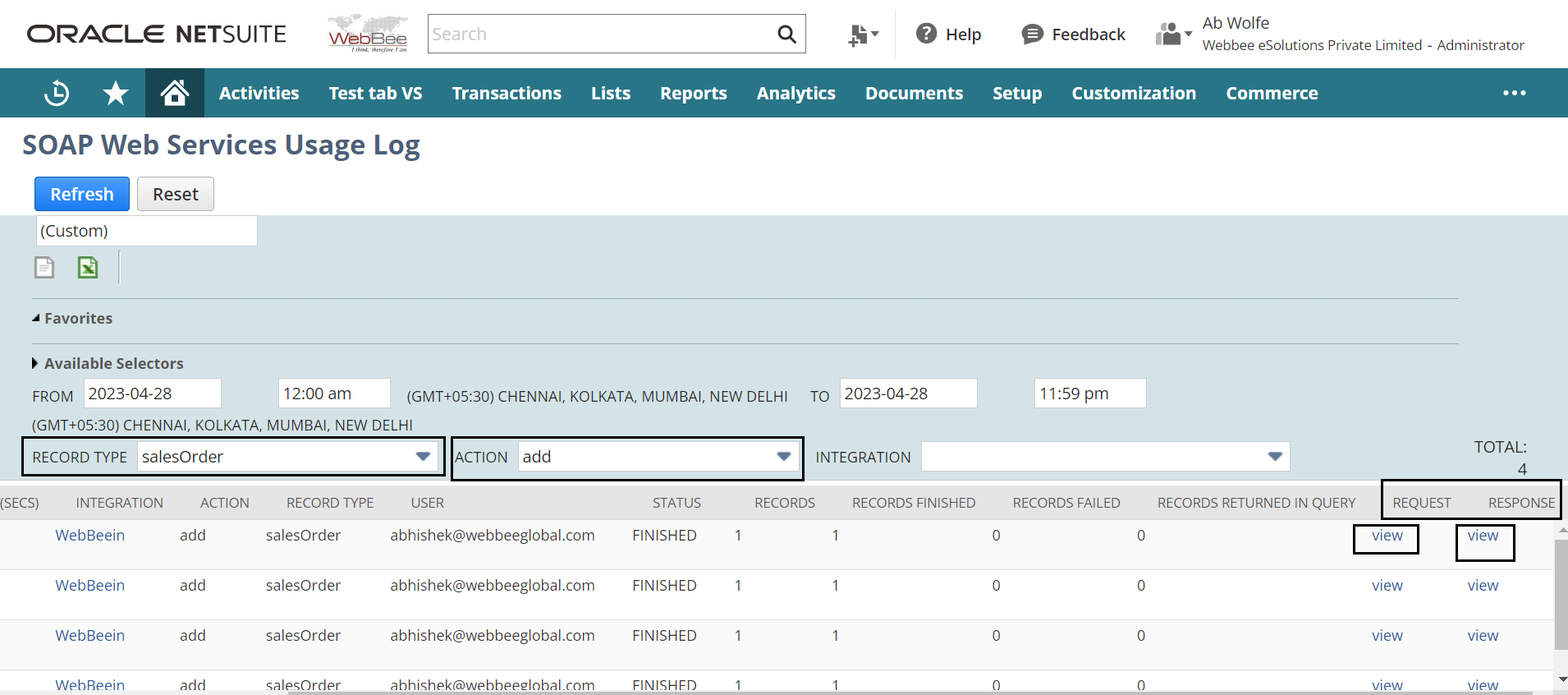Open the Customization menu
Image resolution: width=1568 pixels, height=695 pixels.
coord(1133,94)
